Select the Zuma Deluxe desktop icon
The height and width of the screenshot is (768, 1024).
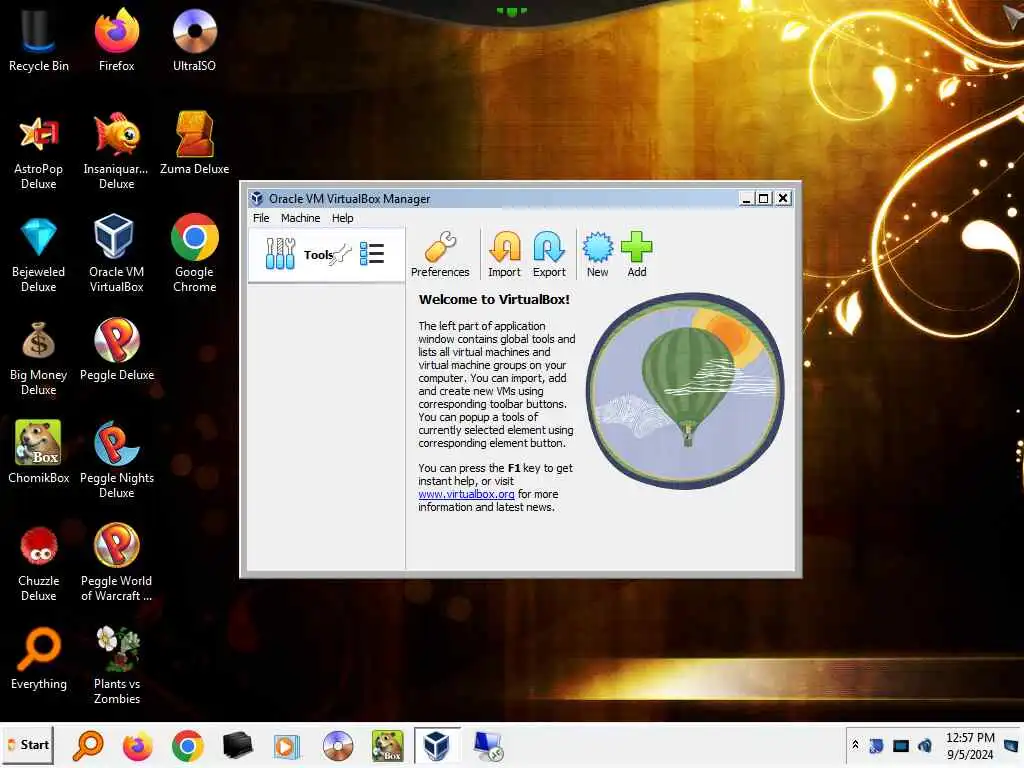click(195, 144)
